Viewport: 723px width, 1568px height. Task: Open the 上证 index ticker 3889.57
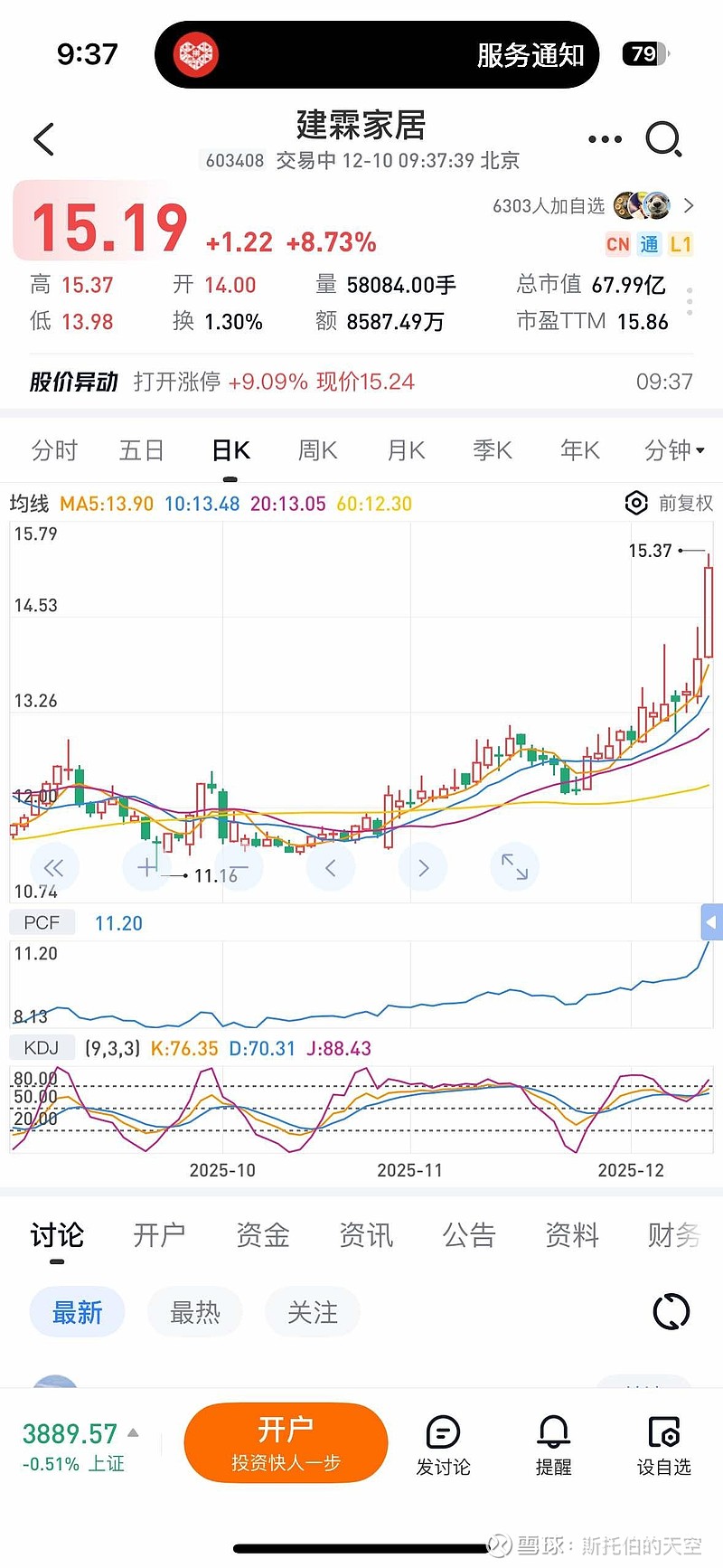72,1447
